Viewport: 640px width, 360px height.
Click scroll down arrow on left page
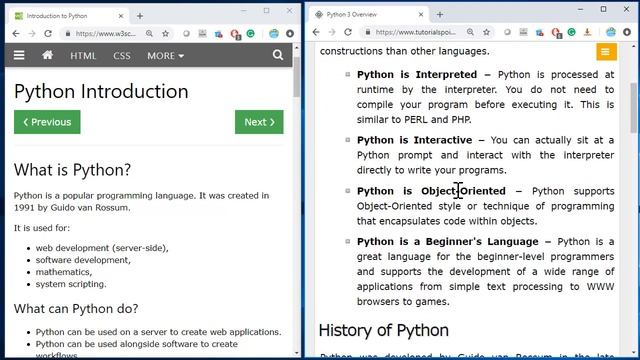(297, 353)
